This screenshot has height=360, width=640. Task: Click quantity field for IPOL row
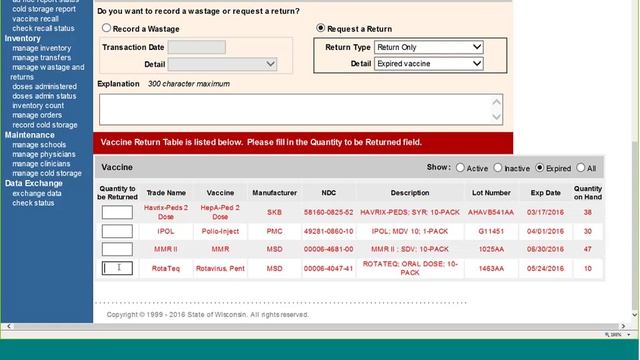tap(117, 231)
